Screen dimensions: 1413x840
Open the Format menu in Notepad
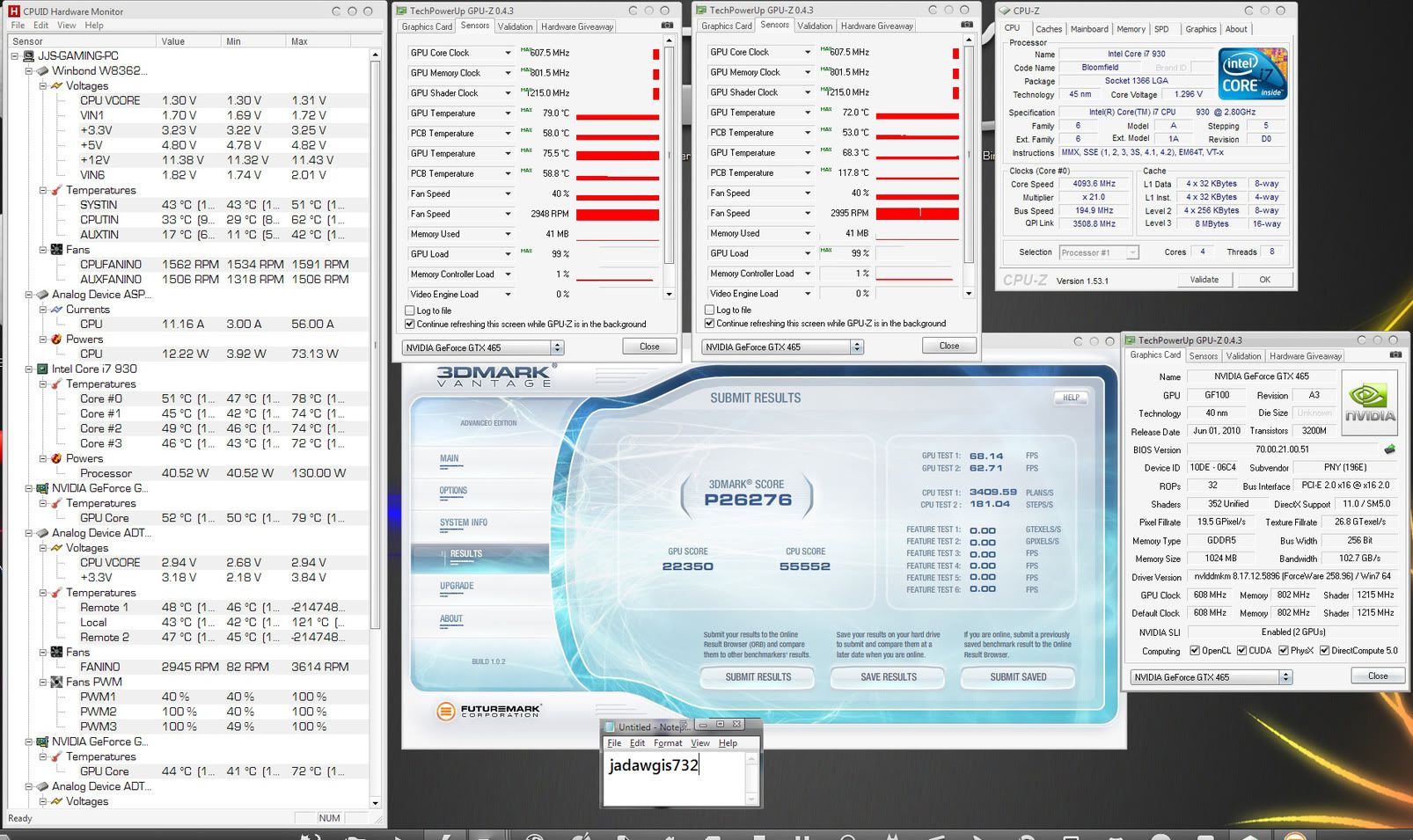click(x=668, y=743)
